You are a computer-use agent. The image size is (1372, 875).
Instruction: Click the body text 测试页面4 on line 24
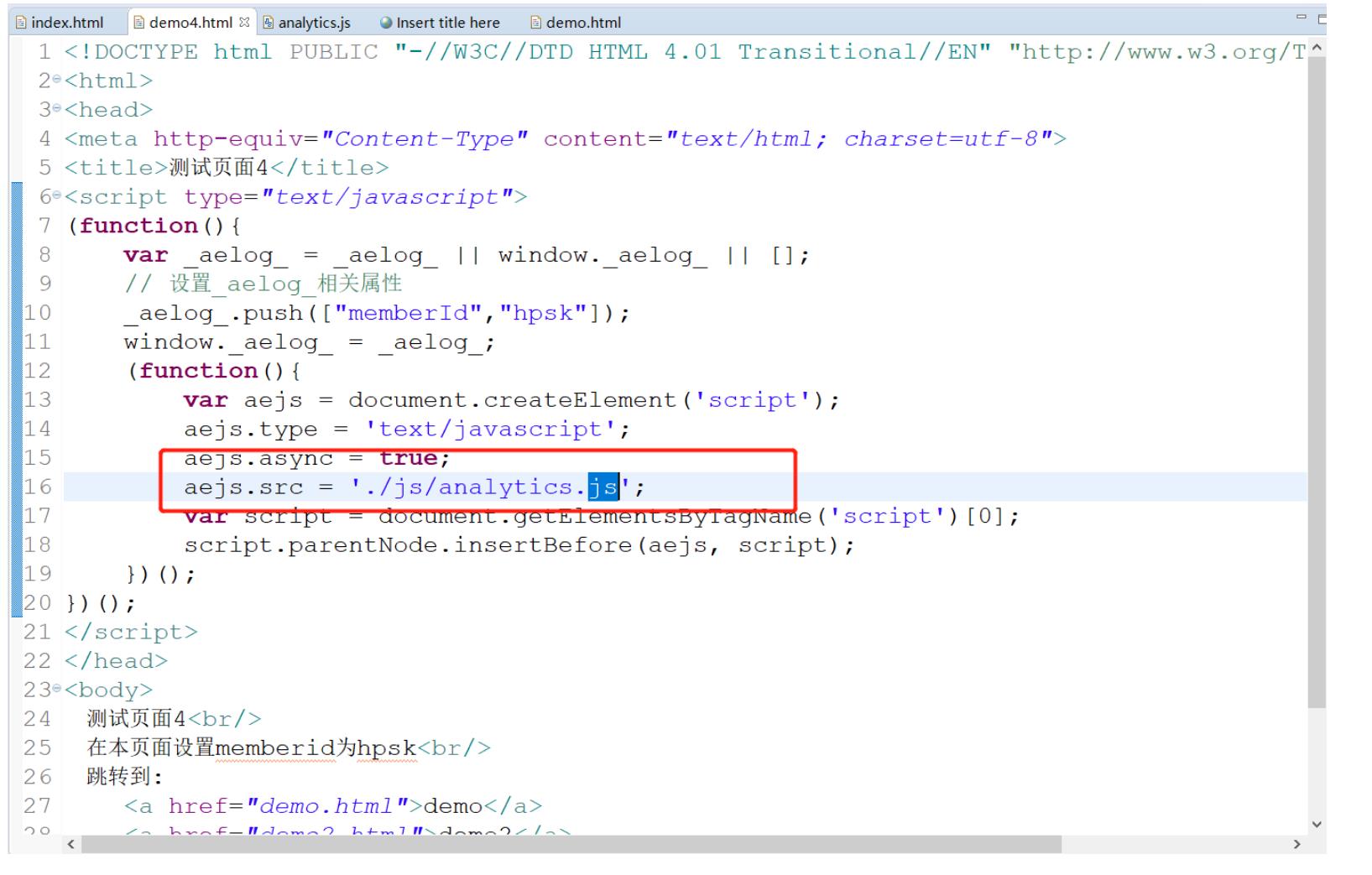136,719
